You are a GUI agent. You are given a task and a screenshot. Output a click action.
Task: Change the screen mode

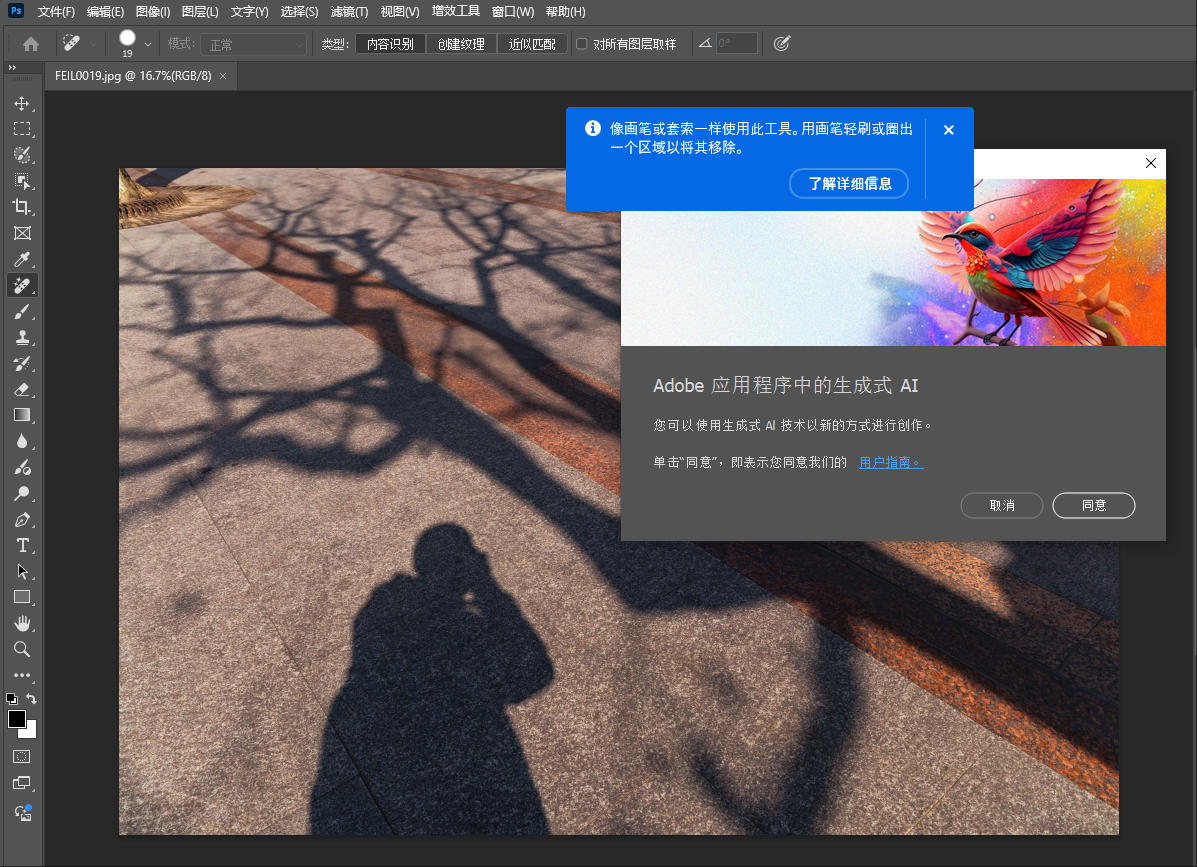pos(22,783)
